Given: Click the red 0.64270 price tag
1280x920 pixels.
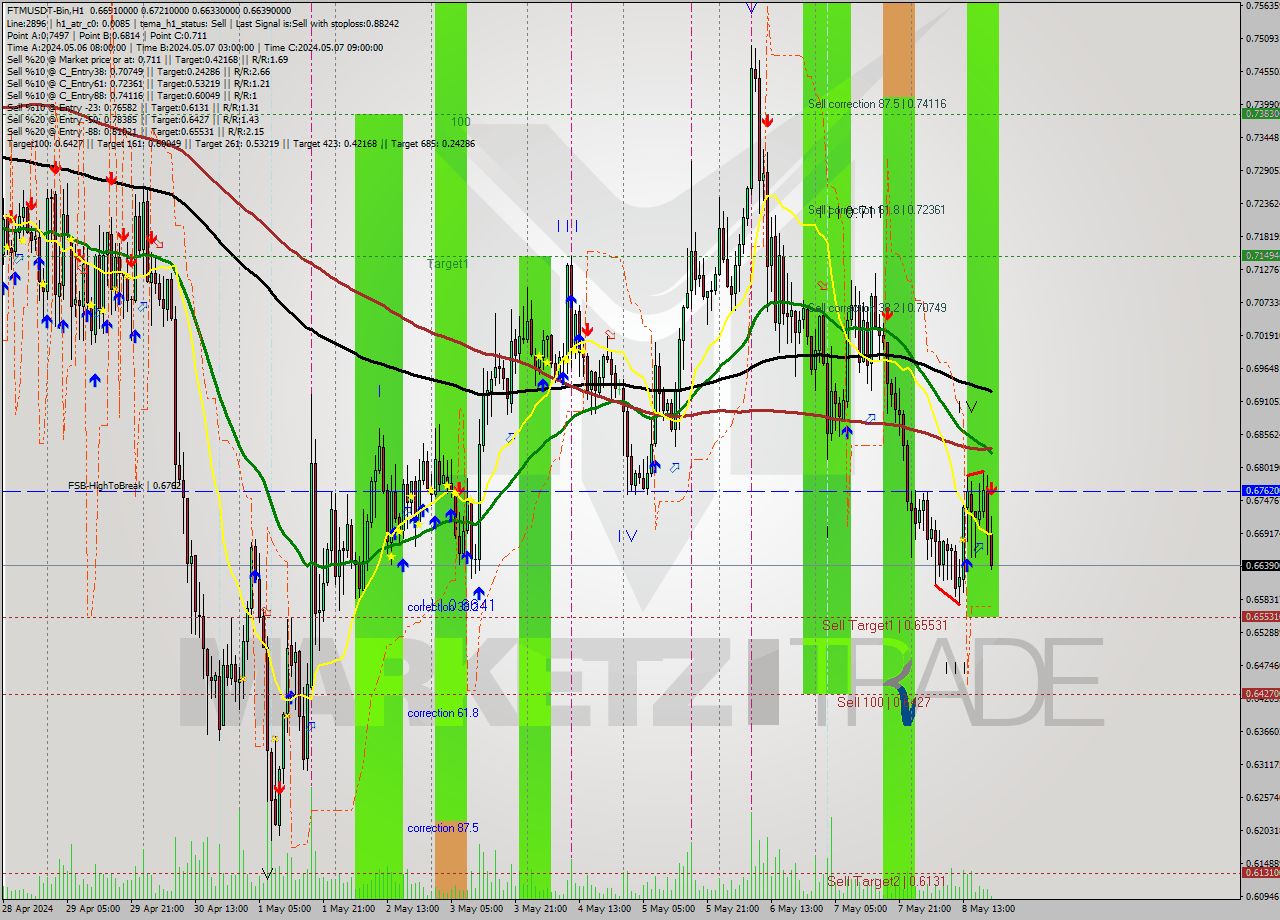Looking at the screenshot, I should (1260, 694).
